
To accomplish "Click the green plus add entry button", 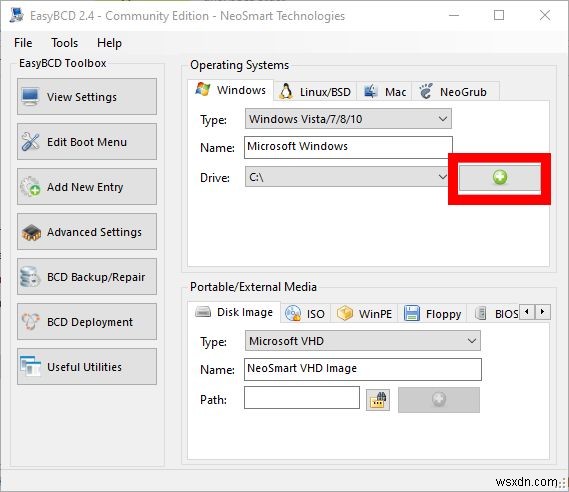I will click(x=500, y=177).
